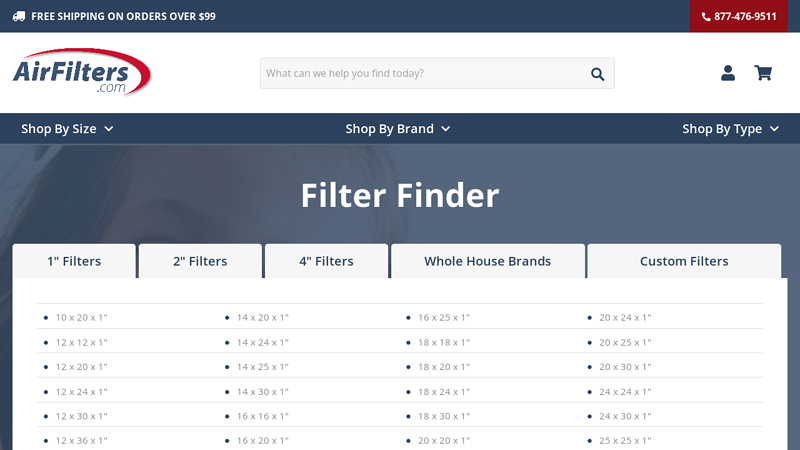800x450 pixels.
Task: Expand the Shop By Size menu
Action: point(67,129)
